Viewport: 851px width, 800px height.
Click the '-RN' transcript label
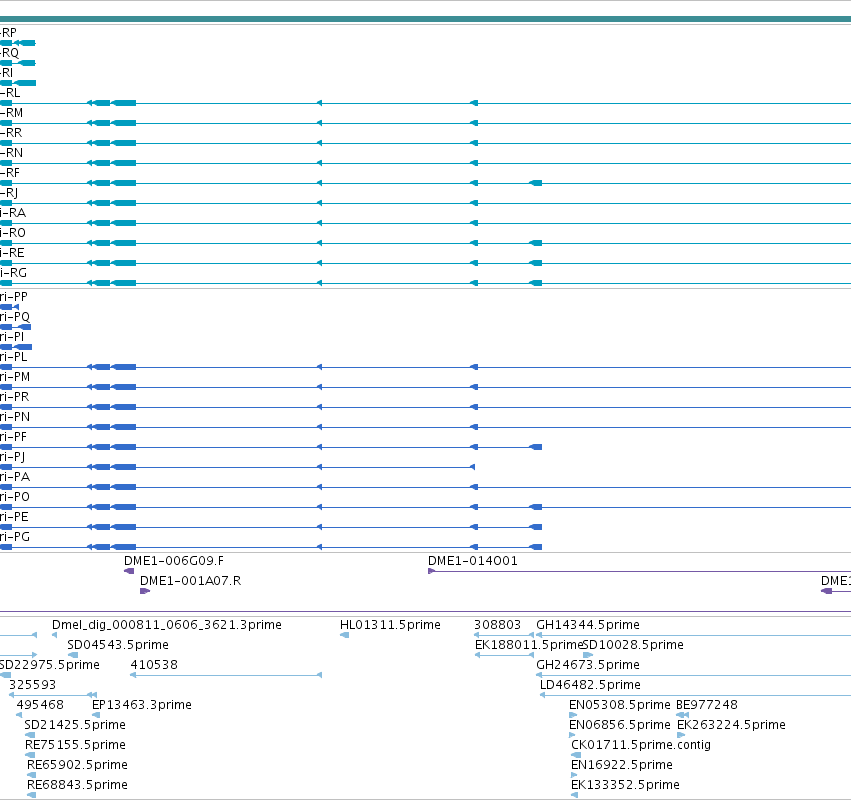[x=11, y=153]
